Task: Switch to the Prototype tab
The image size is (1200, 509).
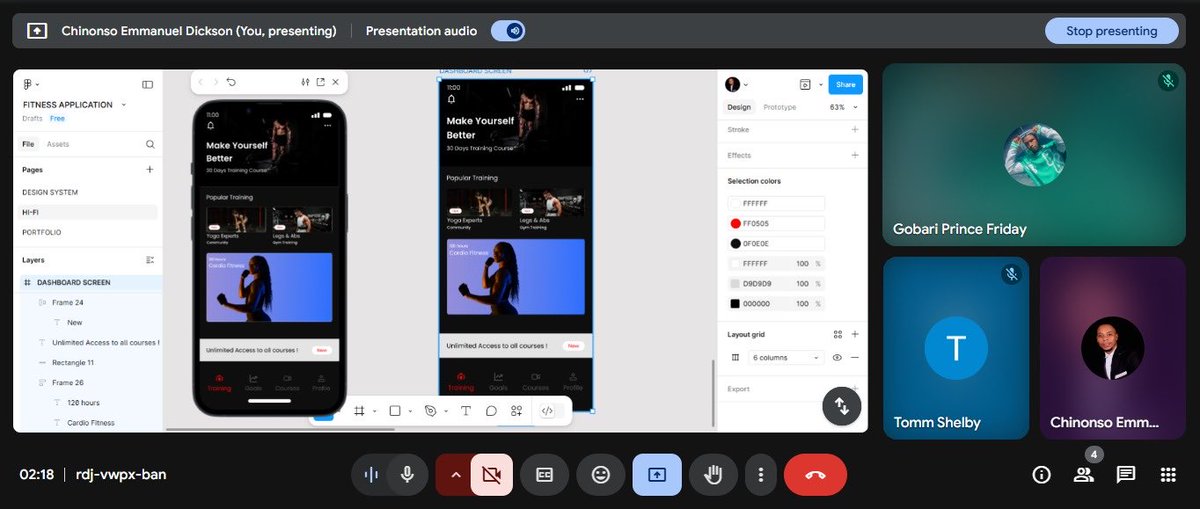Action: [780, 107]
